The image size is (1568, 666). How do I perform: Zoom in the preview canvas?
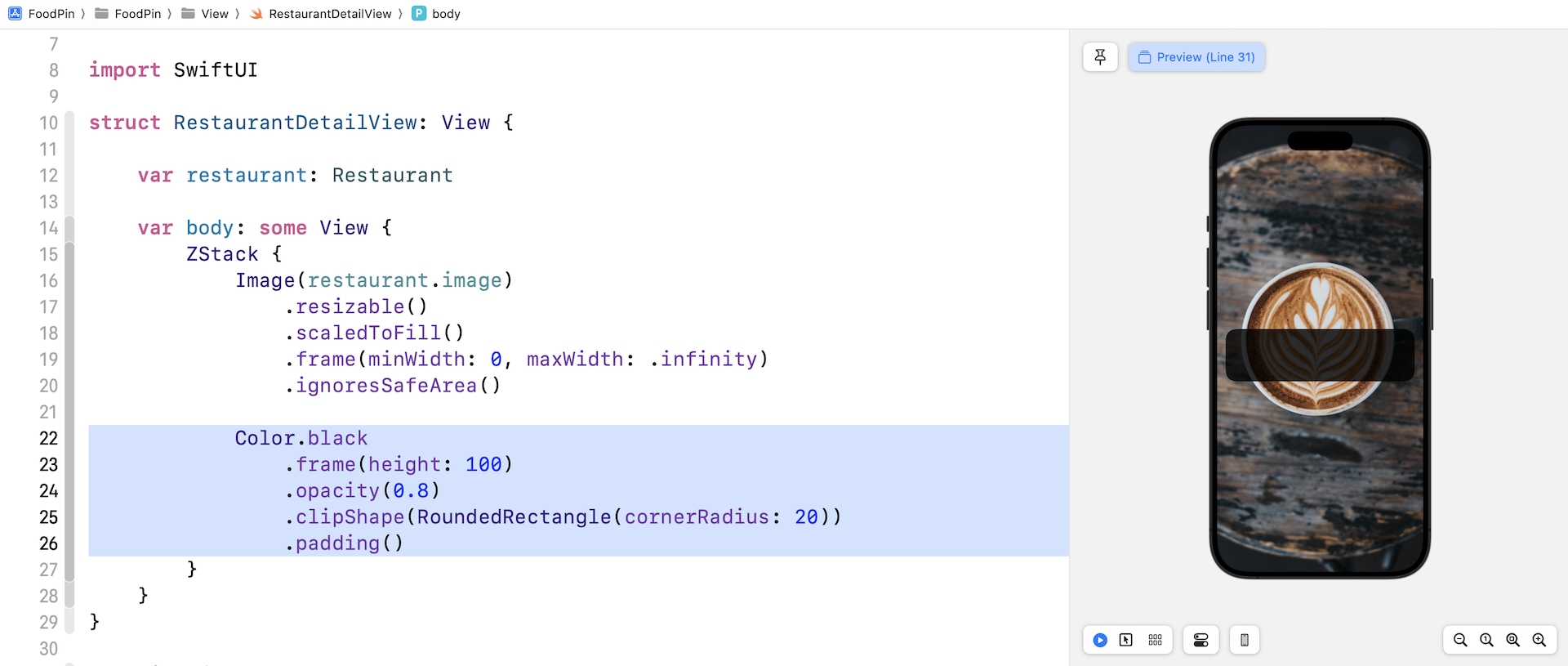click(x=1539, y=640)
